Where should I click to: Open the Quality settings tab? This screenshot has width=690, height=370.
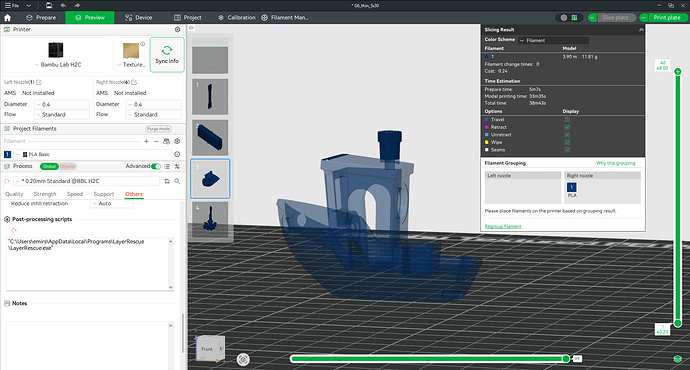click(14, 194)
